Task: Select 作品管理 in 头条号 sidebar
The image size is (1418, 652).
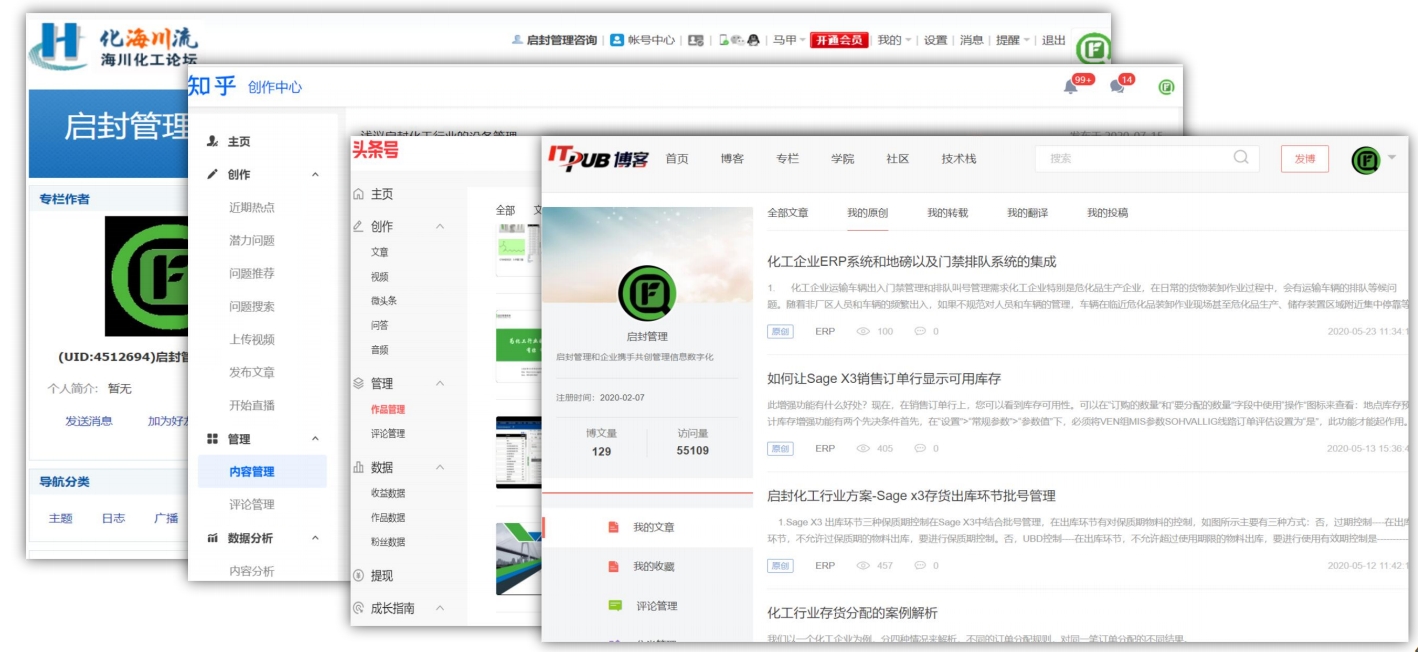Action: [x=388, y=409]
